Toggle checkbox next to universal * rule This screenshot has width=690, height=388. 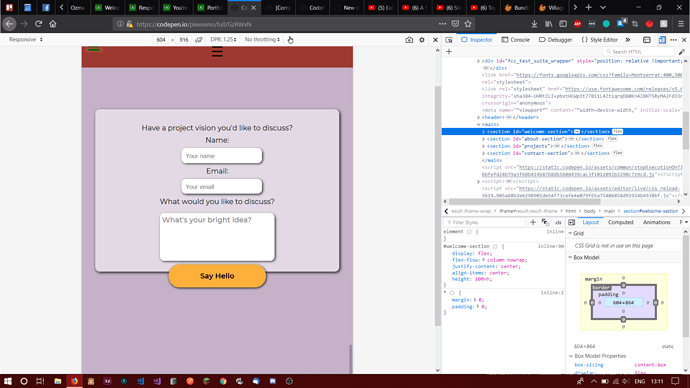[452, 293]
